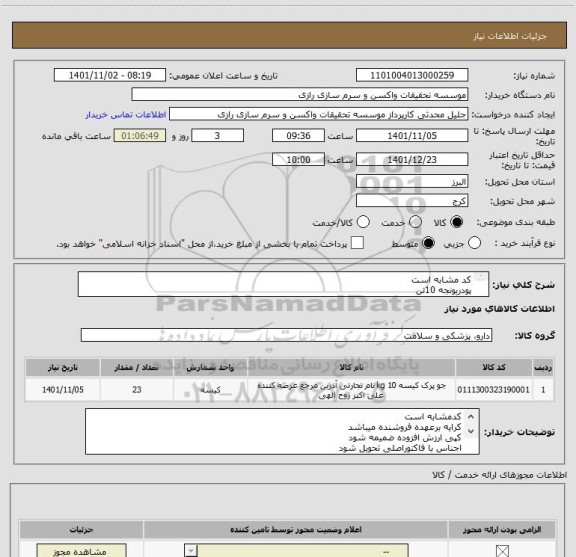576x557 pixels.
Task: Click the product code 011130323190001 cell
Action: click(x=494, y=390)
